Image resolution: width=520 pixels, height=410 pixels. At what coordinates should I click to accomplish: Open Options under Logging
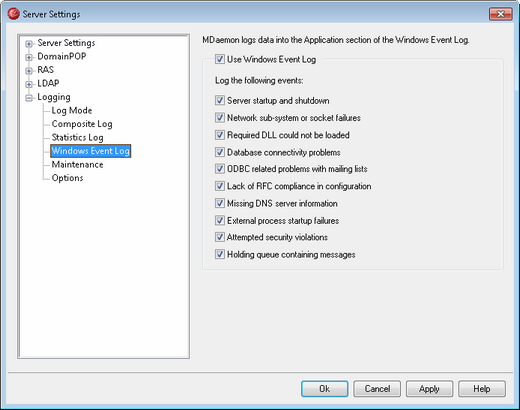pos(67,178)
